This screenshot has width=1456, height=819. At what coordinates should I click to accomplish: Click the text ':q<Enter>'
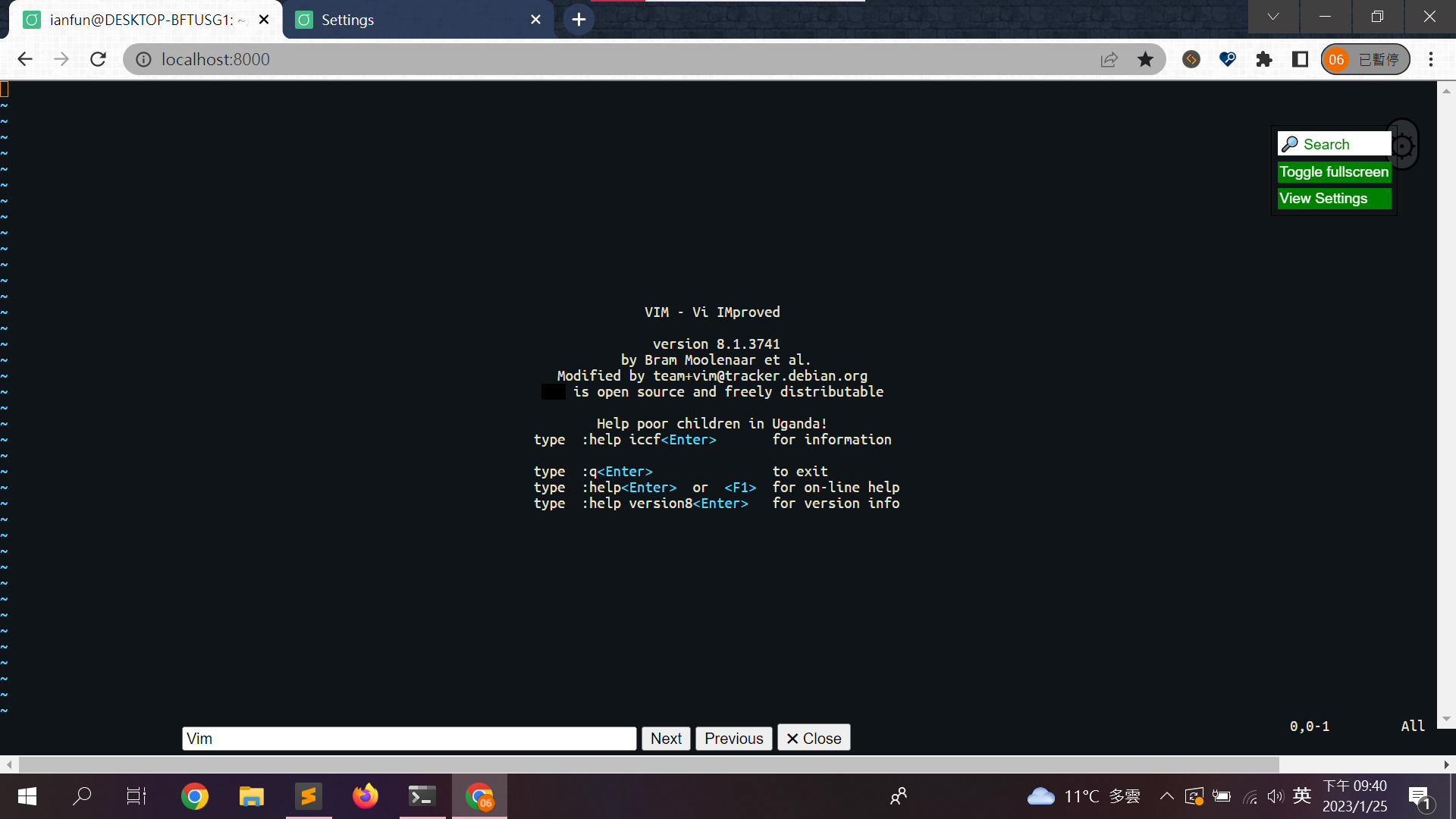[617, 472]
